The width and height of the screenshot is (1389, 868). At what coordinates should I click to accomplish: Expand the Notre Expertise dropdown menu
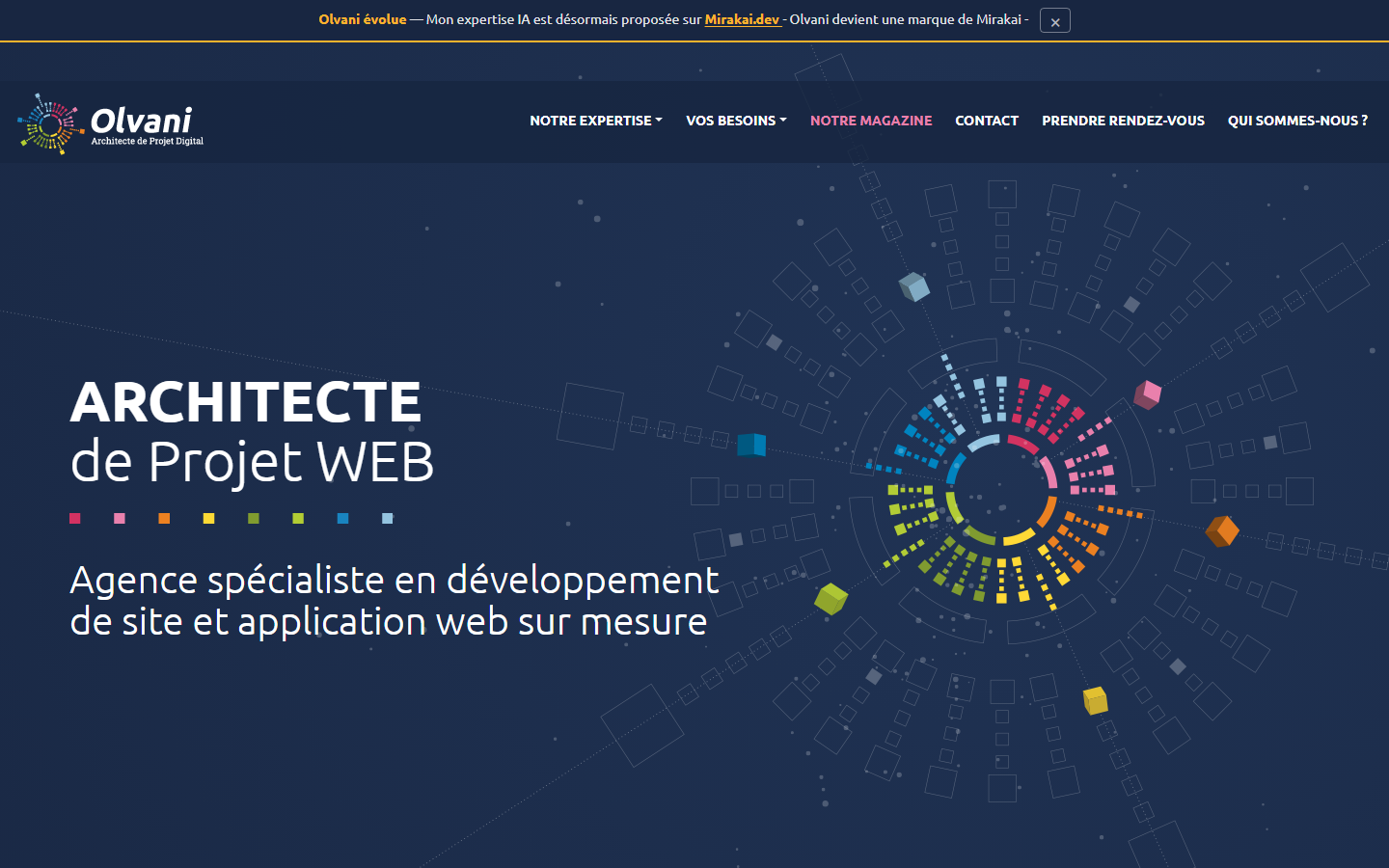pyautogui.click(x=596, y=121)
